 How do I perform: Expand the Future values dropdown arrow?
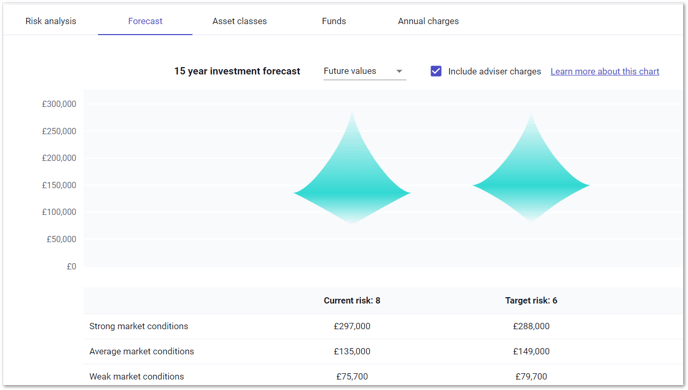coord(399,71)
